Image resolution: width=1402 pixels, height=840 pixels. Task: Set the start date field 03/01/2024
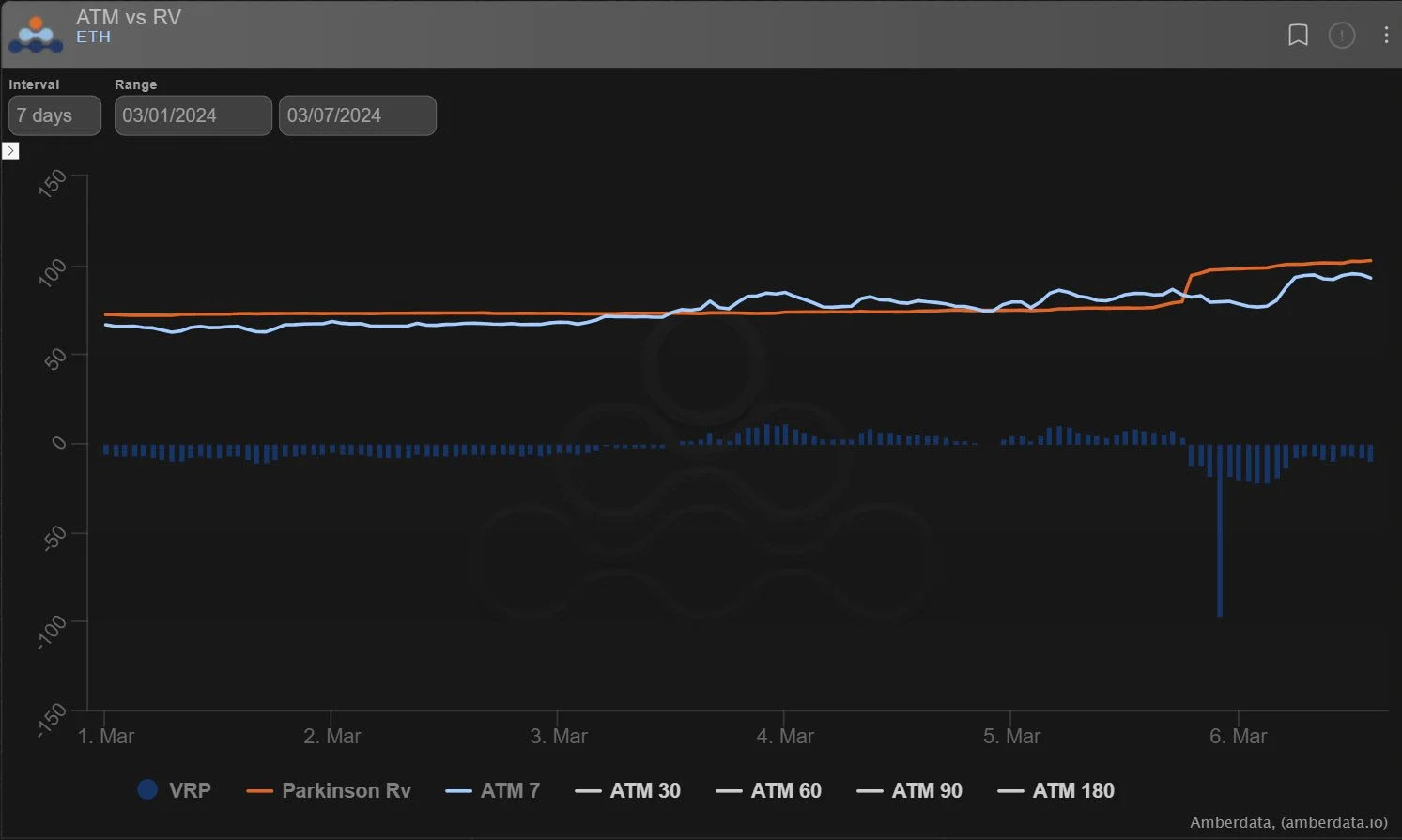(x=193, y=115)
